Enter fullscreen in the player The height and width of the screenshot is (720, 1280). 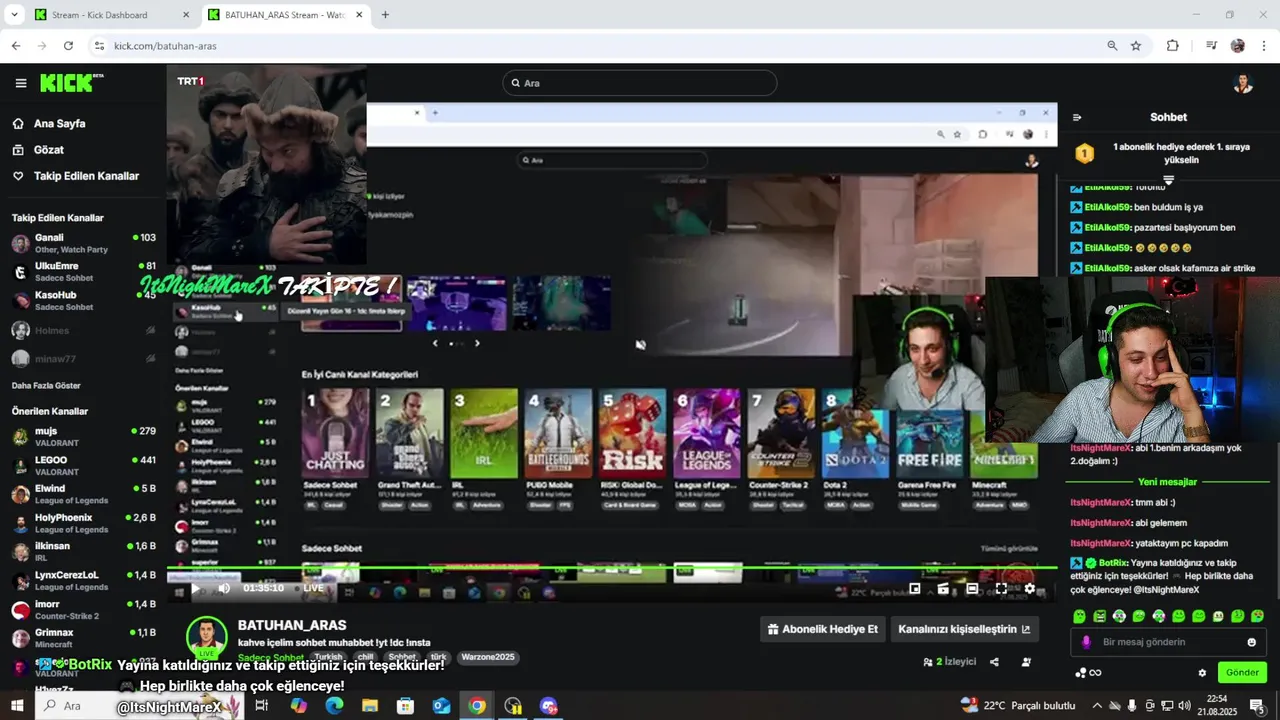(1001, 589)
